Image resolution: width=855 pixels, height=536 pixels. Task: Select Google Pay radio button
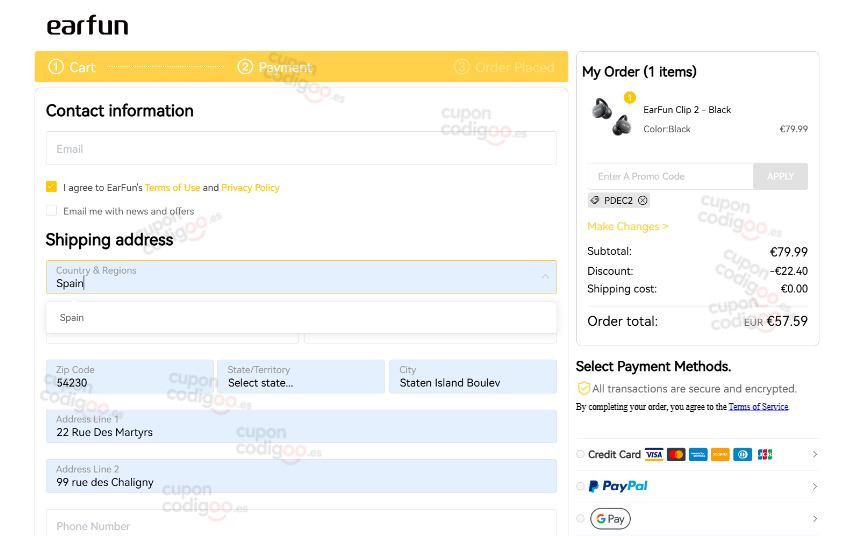(580, 519)
